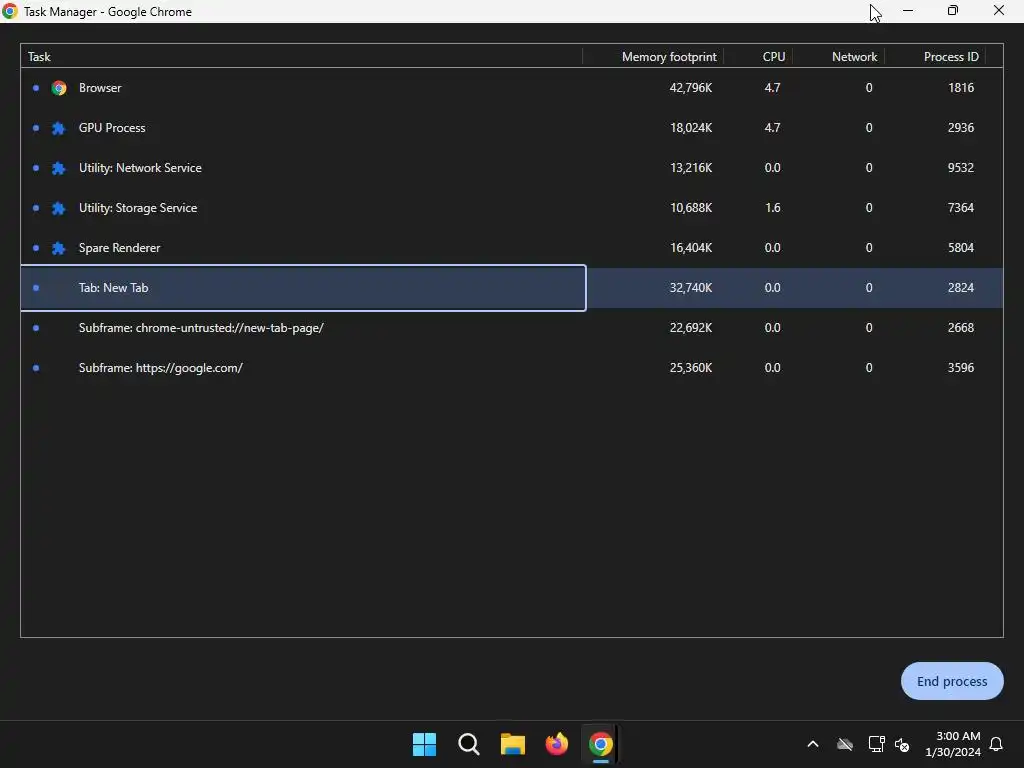Click GPU Process CPU value 4.7

point(773,128)
